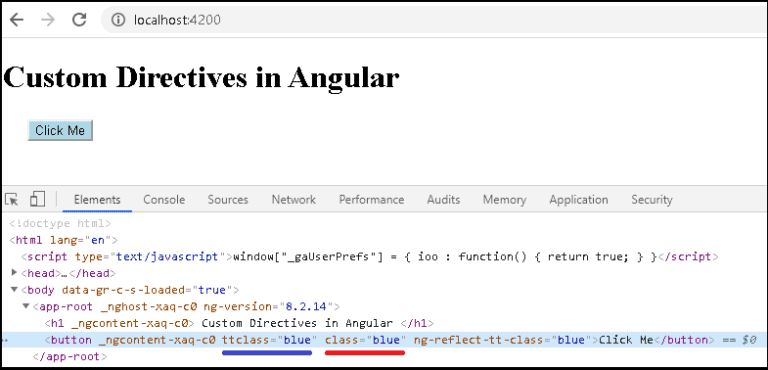The width and height of the screenshot is (768, 370).
Task: Go to the Performance tab
Action: [371, 200]
